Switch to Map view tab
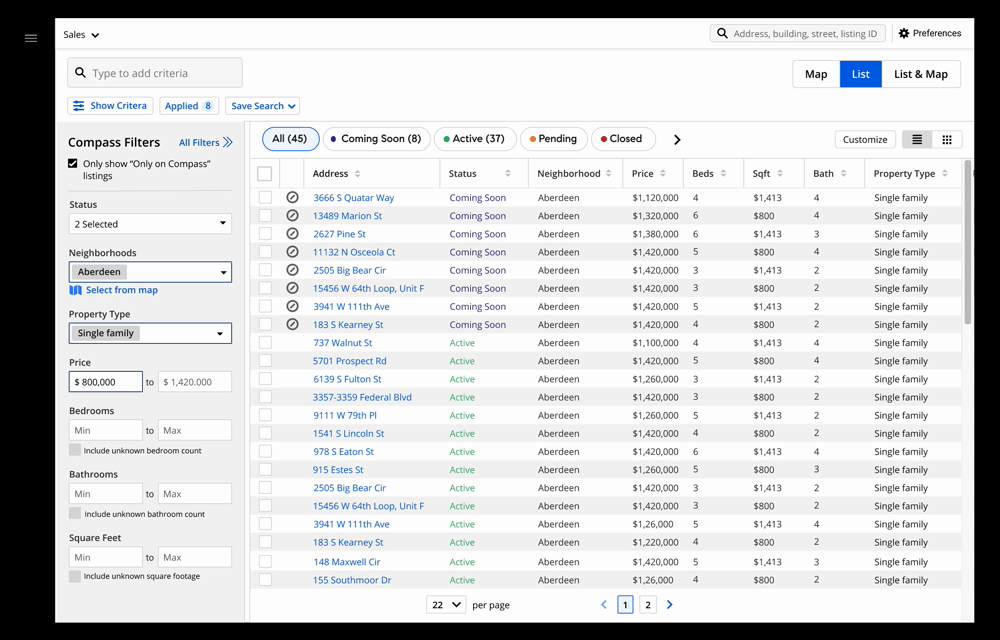 [x=816, y=74]
